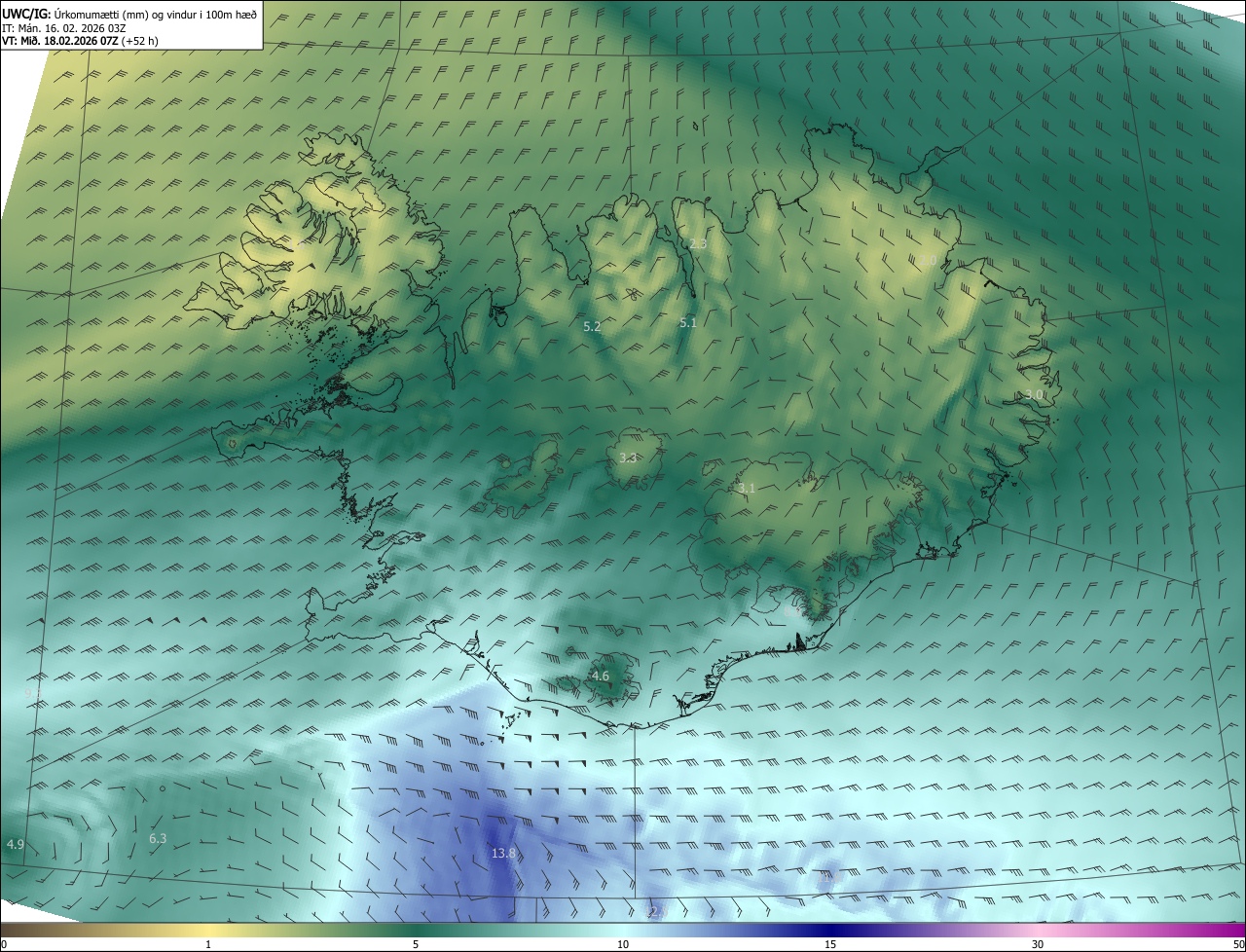Click the color scale tick label 1
Image resolution: width=1246 pixels, height=952 pixels.
pyautogui.click(x=208, y=944)
